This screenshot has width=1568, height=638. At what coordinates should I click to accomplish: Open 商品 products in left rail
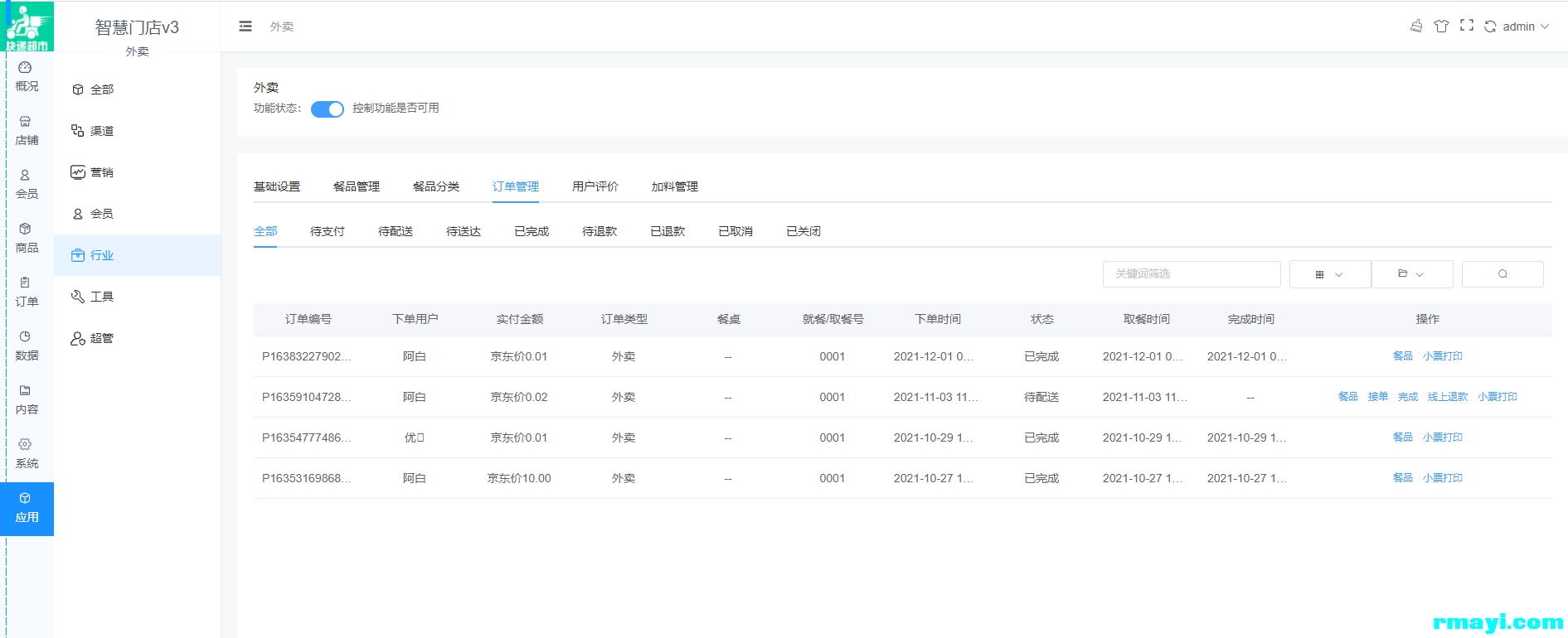coord(27,239)
